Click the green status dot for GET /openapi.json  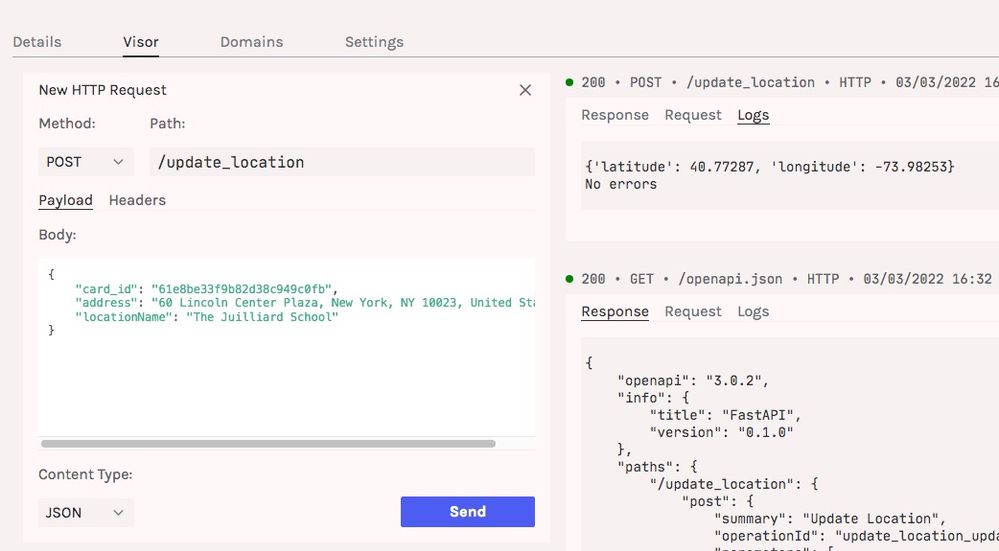click(570, 278)
